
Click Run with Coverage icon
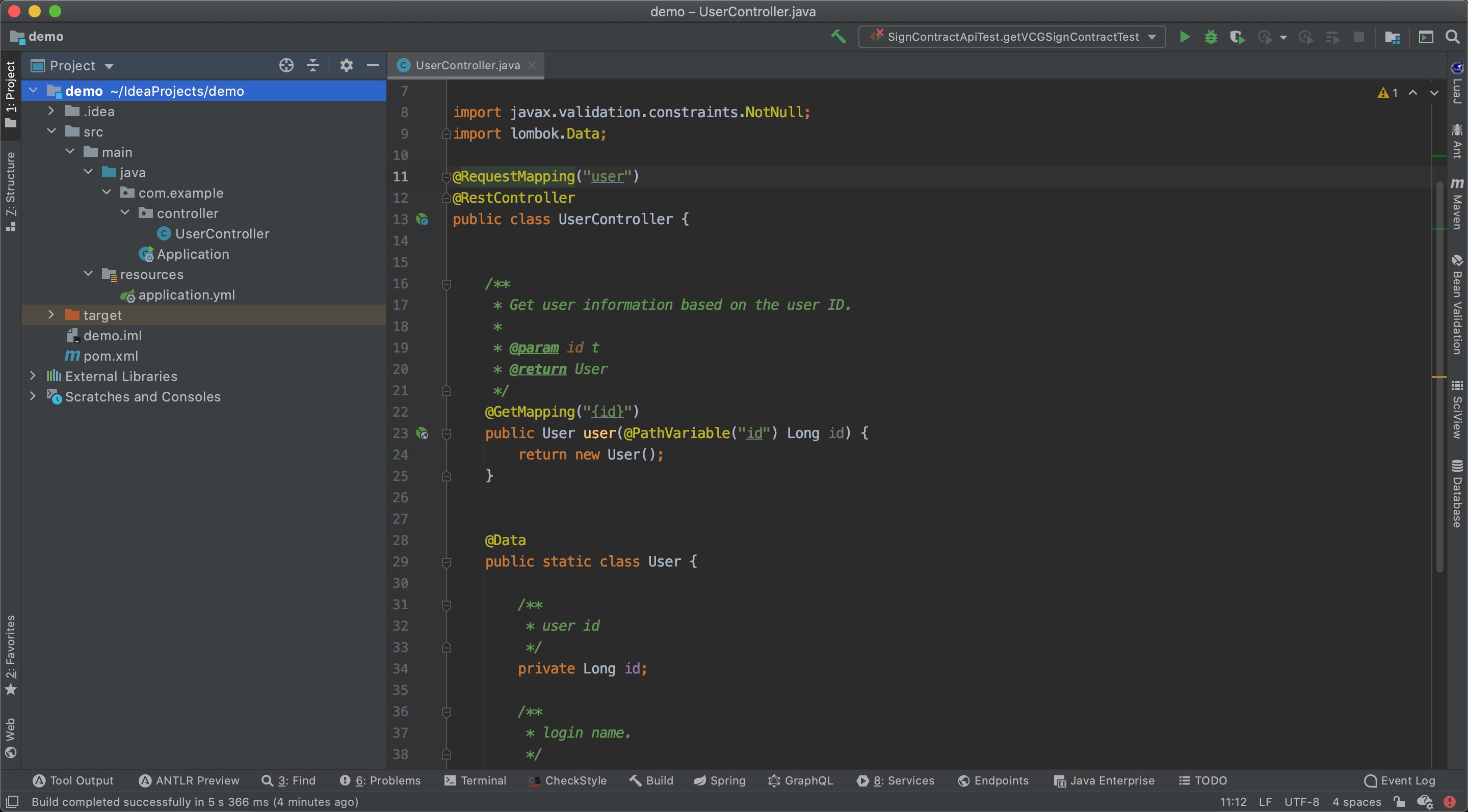tap(1237, 37)
